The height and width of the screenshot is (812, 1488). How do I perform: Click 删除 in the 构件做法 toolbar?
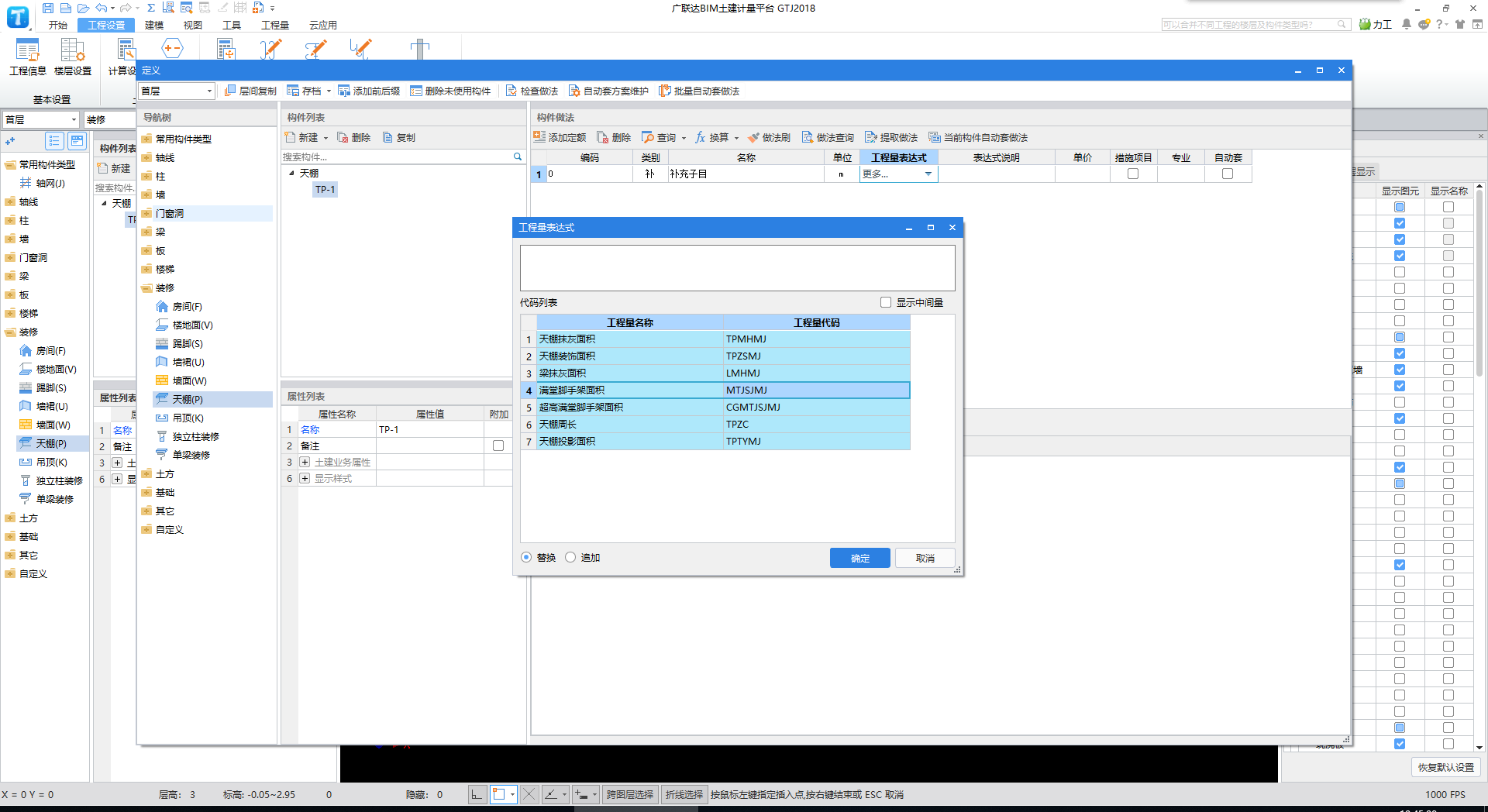tap(614, 137)
